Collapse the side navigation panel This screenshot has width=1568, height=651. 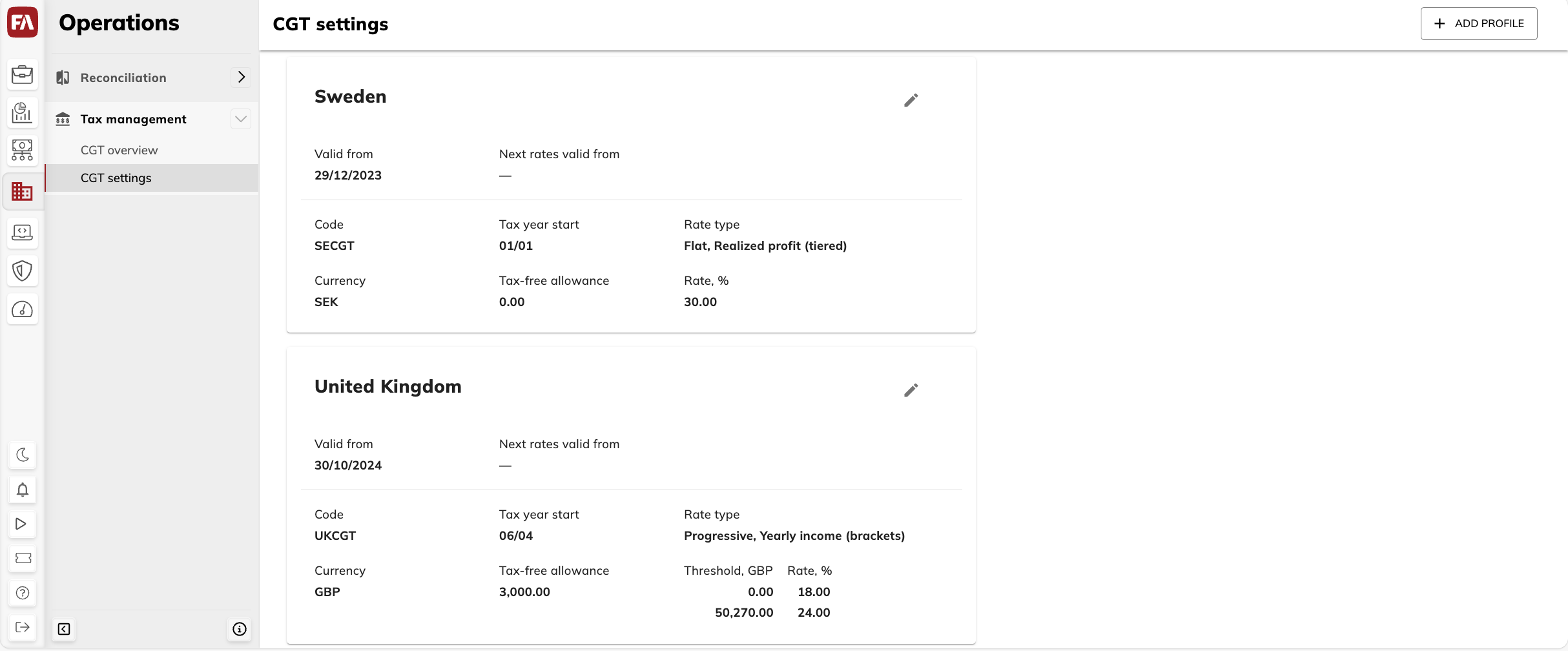64,629
